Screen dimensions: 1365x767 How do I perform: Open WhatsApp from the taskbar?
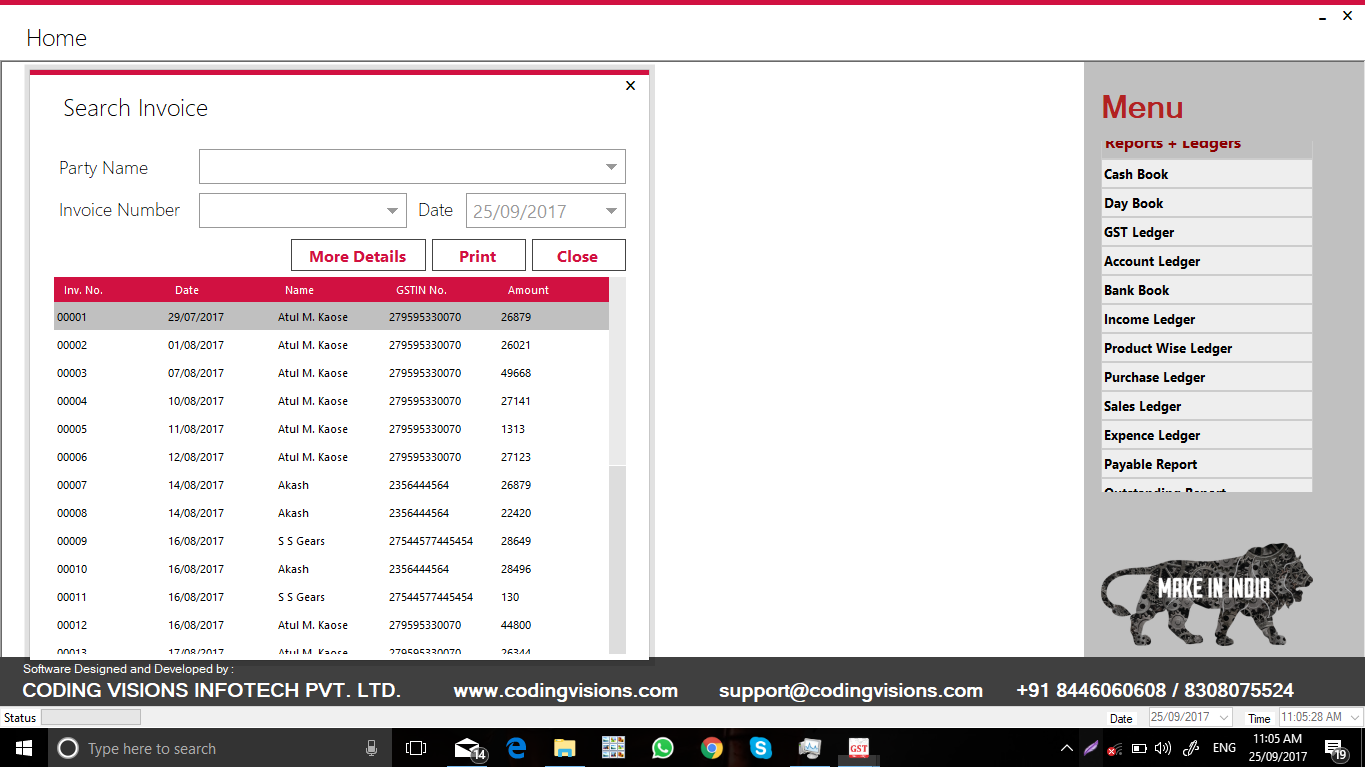click(x=662, y=748)
